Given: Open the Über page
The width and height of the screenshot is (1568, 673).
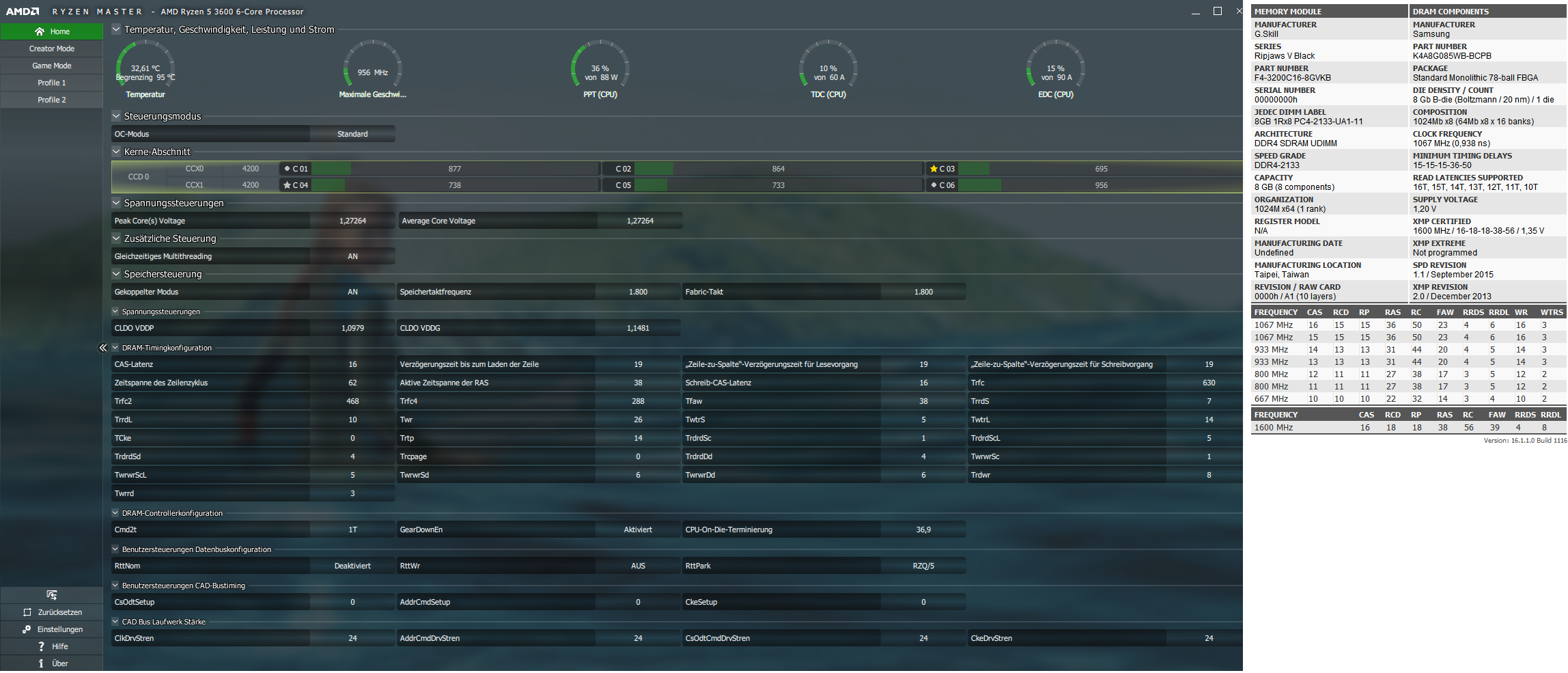Looking at the screenshot, I should click(x=52, y=663).
